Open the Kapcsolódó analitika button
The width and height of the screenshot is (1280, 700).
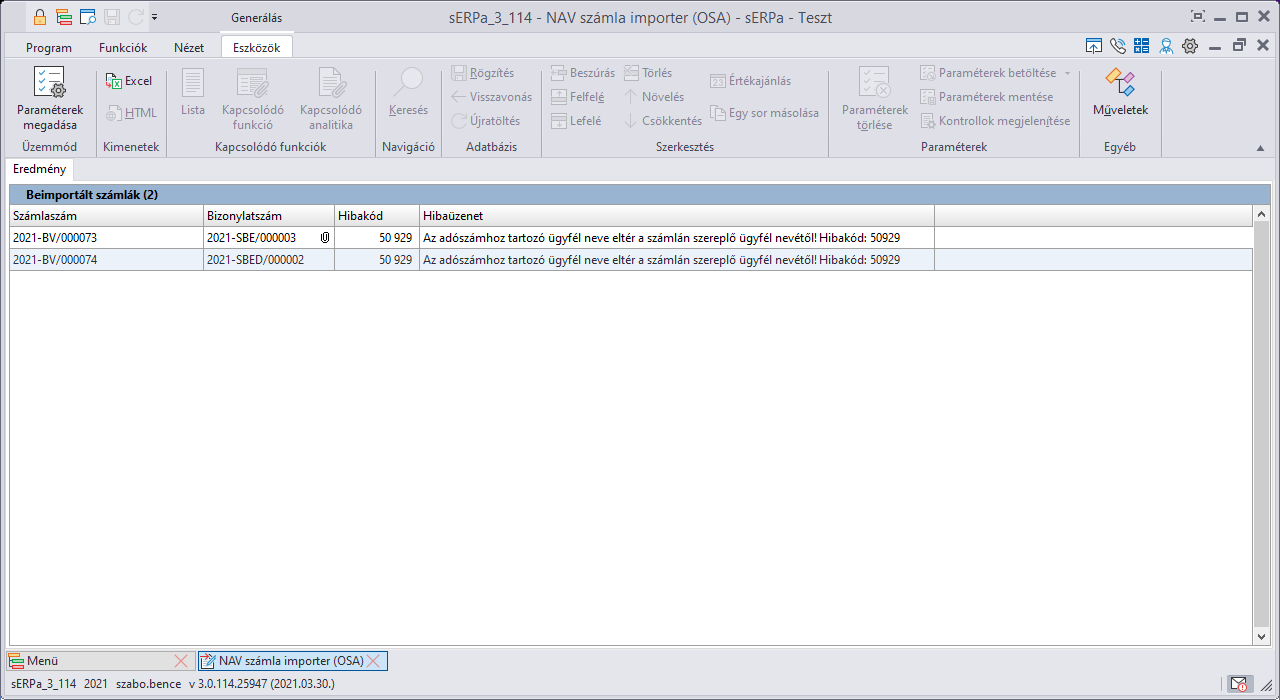tap(331, 99)
